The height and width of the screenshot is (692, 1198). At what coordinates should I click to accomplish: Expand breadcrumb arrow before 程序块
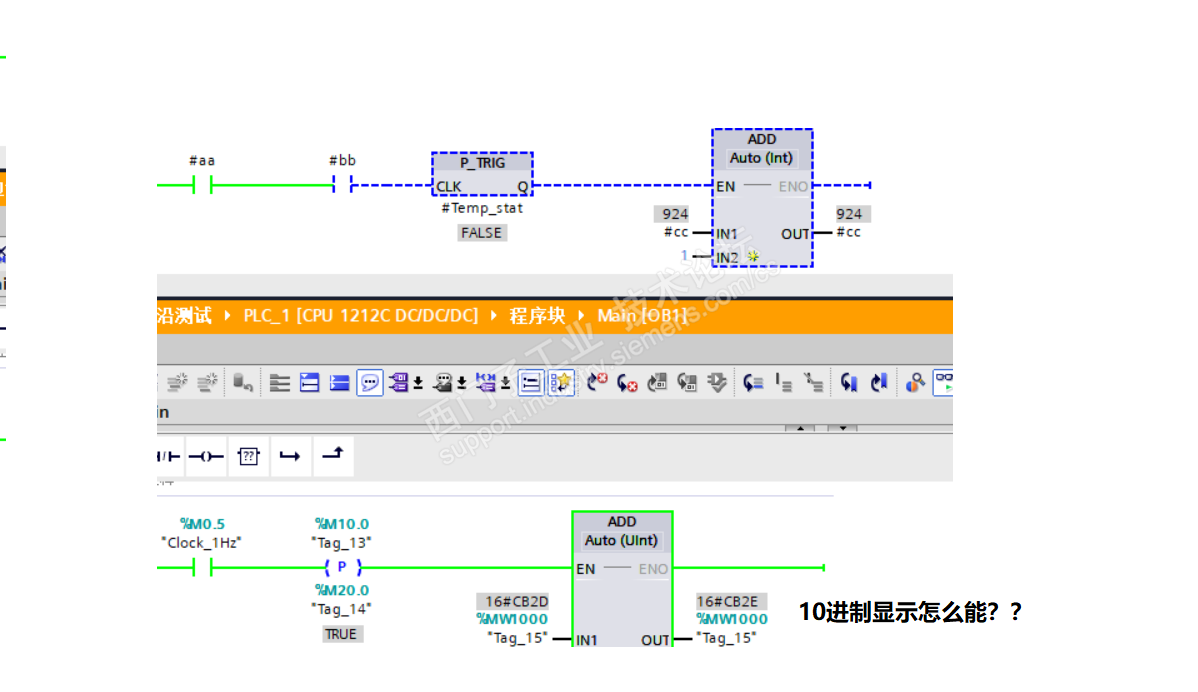click(x=494, y=315)
